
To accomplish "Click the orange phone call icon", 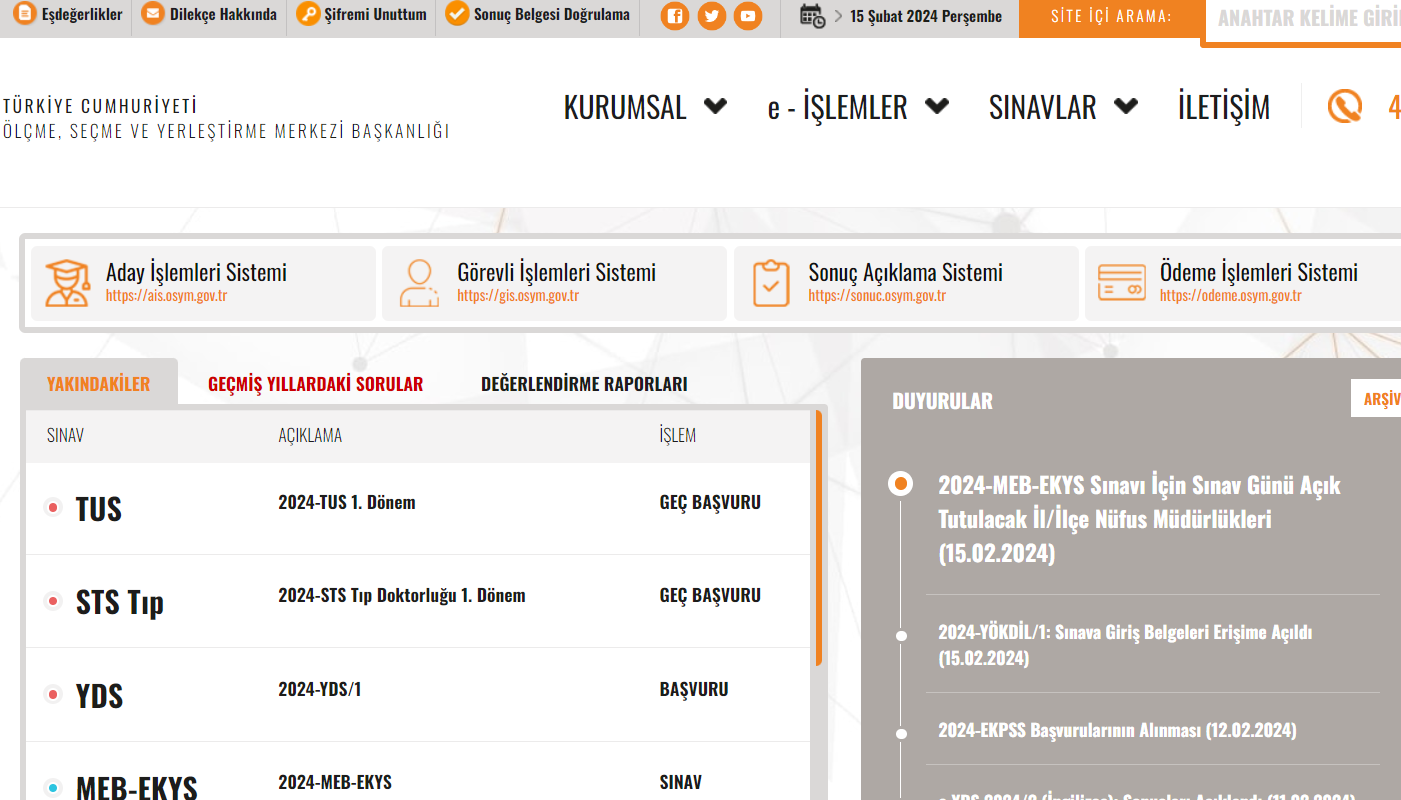I will [x=1345, y=106].
